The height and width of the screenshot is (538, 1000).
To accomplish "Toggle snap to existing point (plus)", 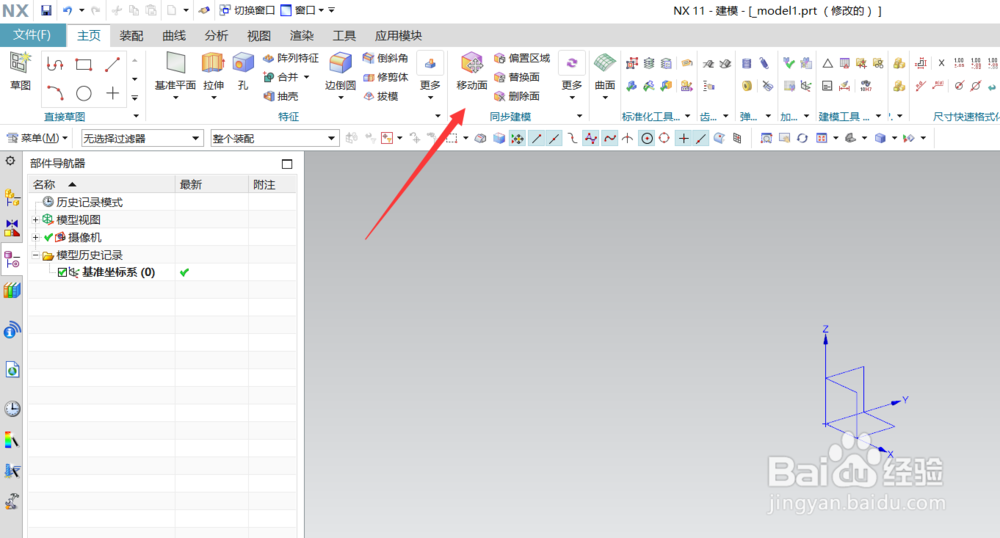I will pos(683,138).
